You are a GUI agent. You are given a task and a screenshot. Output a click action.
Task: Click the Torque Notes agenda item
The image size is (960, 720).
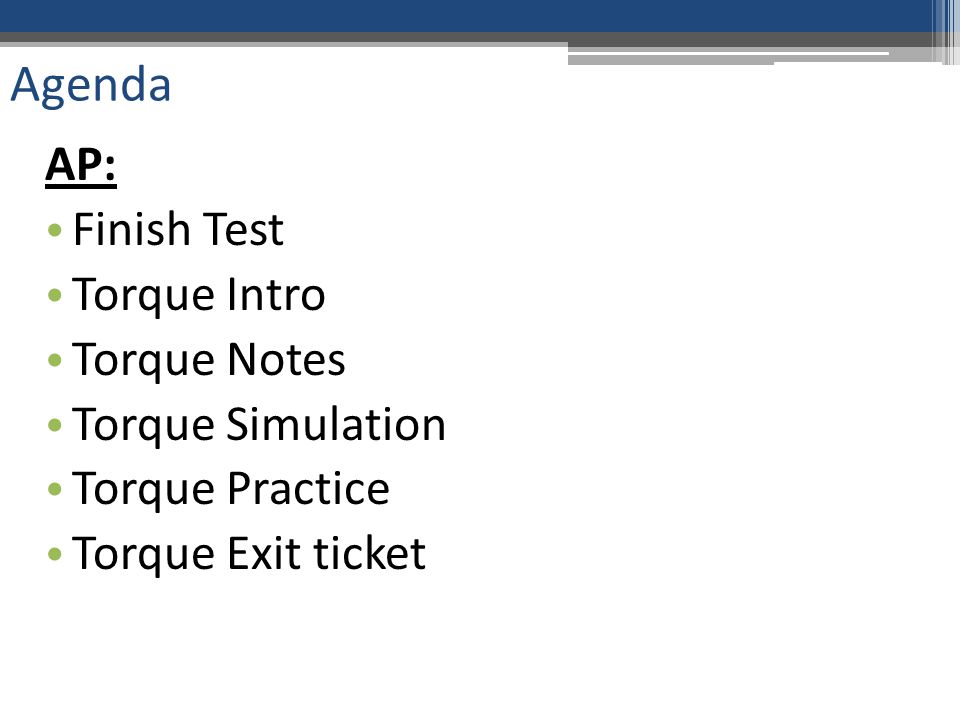pos(209,360)
